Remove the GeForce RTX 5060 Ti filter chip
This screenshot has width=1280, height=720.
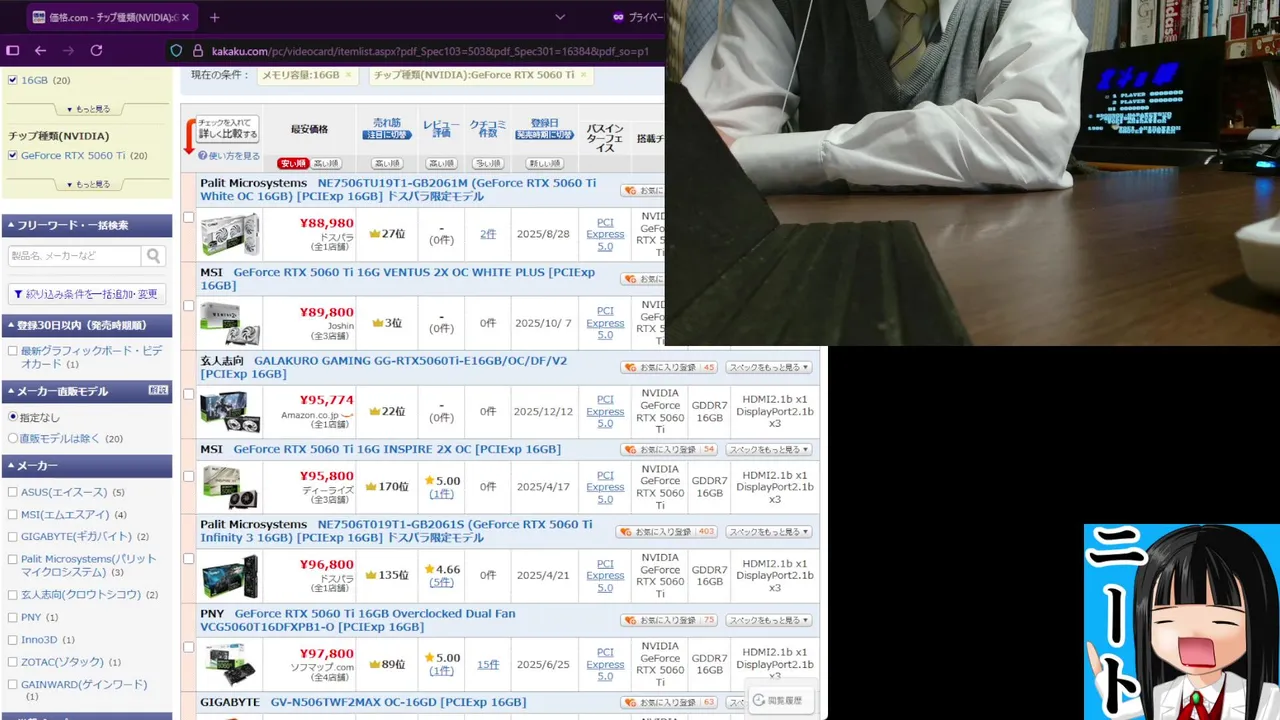(x=583, y=75)
